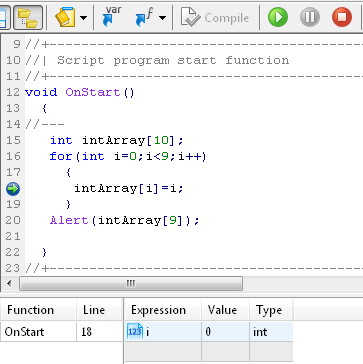
Task: Click on 'intArray[i]=i;' code line
Action: point(129,188)
